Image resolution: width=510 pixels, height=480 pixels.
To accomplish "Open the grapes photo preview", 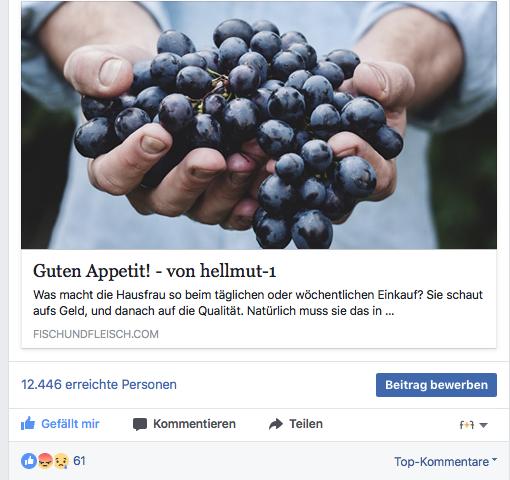I will click(259, 125).
